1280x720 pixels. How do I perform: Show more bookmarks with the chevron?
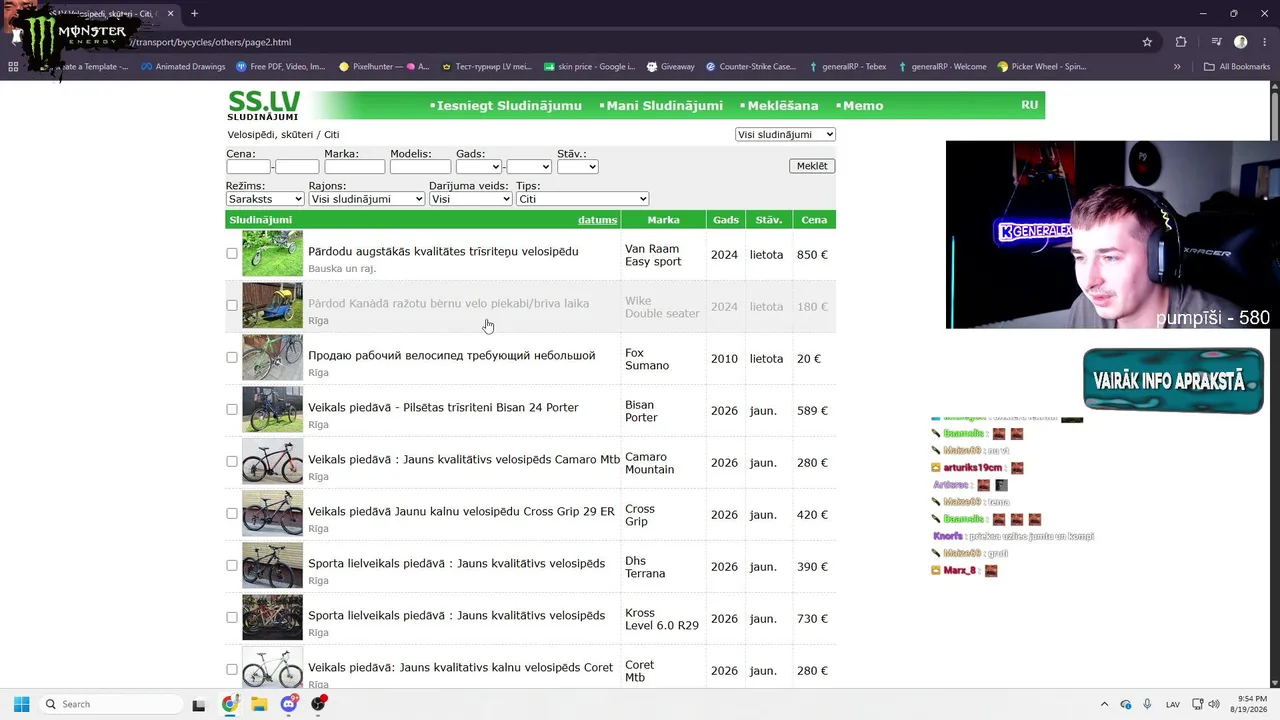click(x=1177, y=67)
